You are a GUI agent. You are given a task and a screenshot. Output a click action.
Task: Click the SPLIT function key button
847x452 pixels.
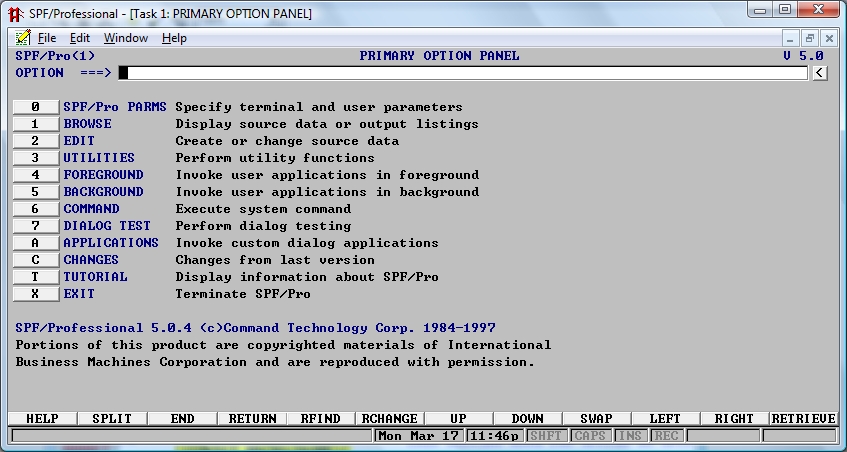coord(112,419)
